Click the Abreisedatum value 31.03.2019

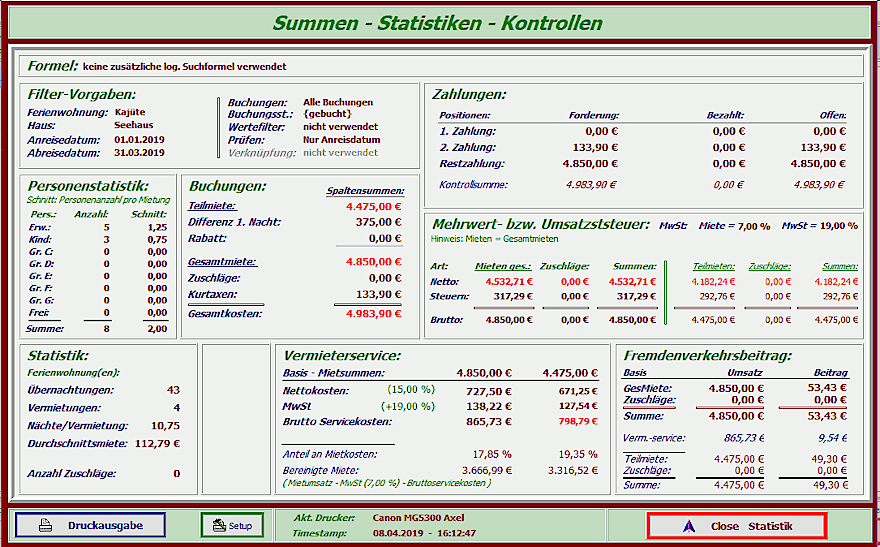point(138,153)
